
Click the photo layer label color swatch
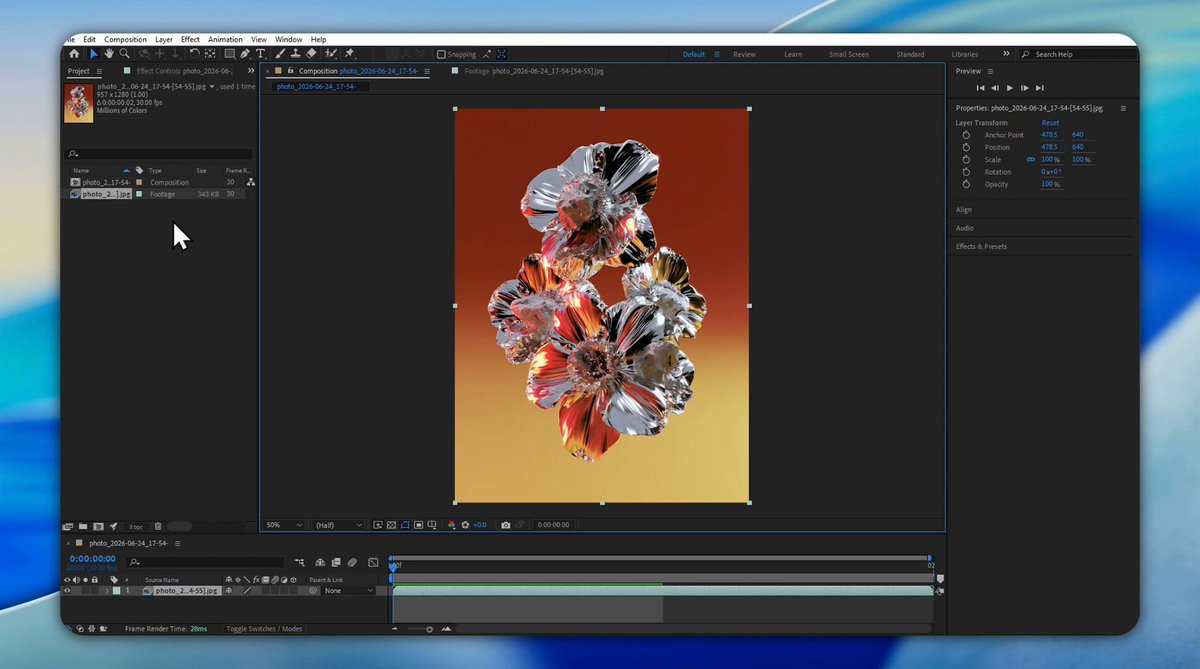pos(116,591)
